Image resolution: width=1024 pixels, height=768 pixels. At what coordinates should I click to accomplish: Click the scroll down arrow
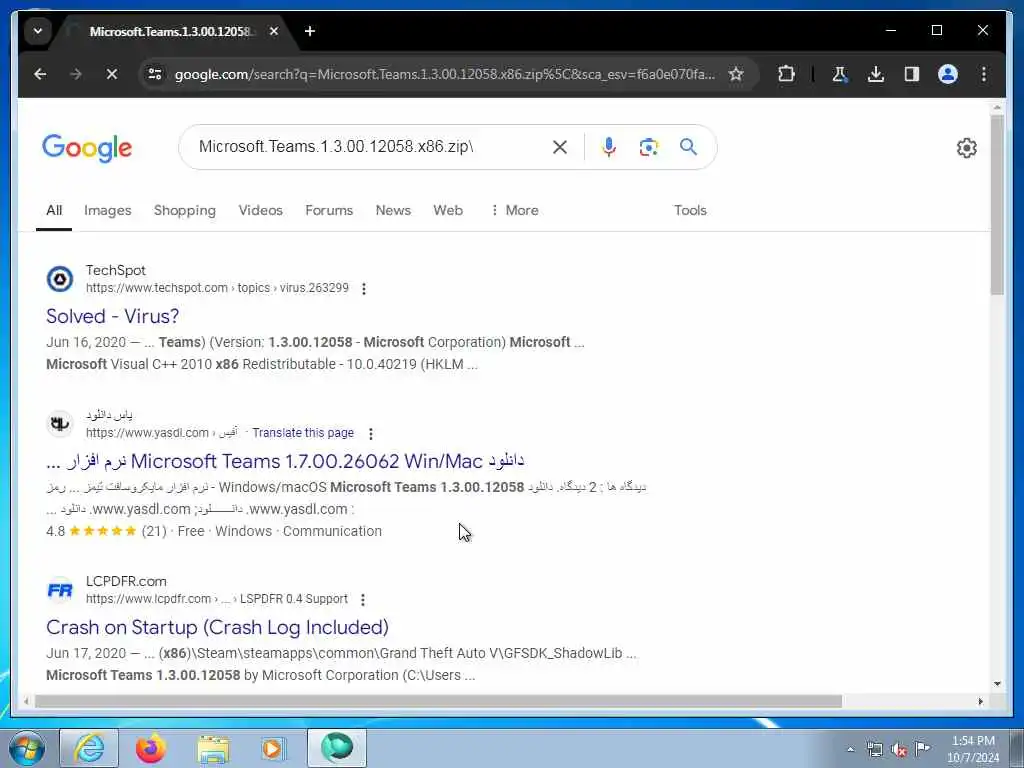tap(997, 684)
